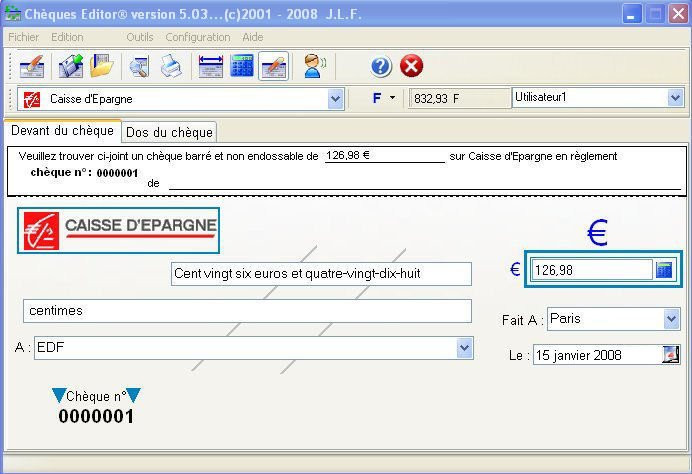Click the print preview magnifier icon
Viewport: 692px width, 474px height.
[139, 67]
